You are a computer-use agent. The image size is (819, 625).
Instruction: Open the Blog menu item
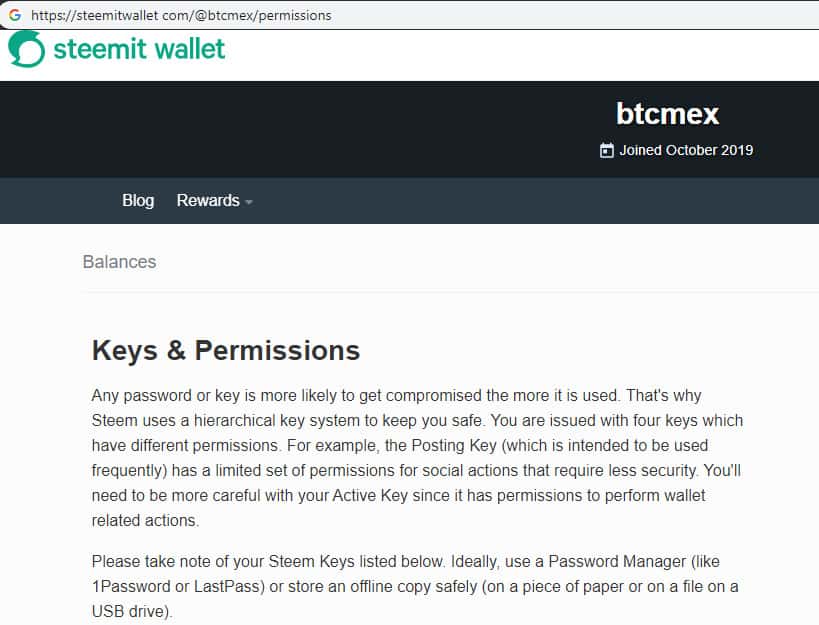tap(138, 200)
